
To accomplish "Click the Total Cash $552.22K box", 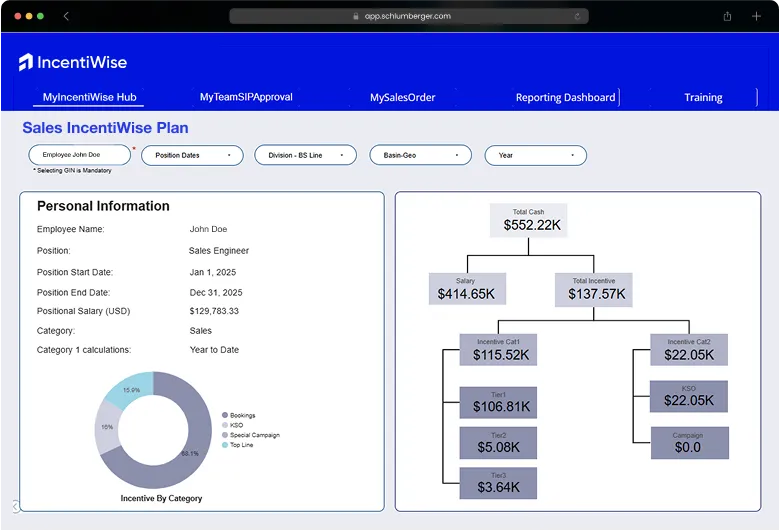I will (528, 220).
